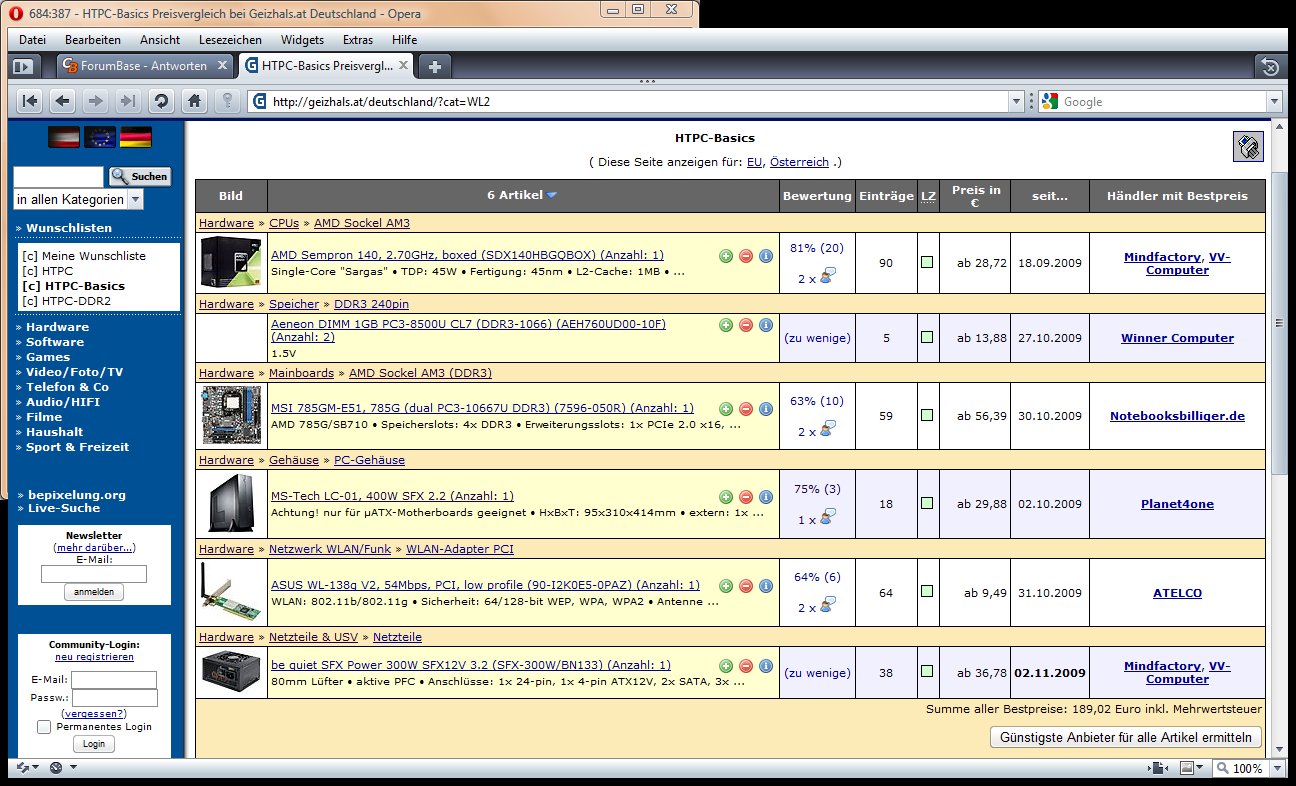1296x786 pixels.
Task: Toggle LZ checkbox for MSI 785GM-E51
Action: [927, 415]
